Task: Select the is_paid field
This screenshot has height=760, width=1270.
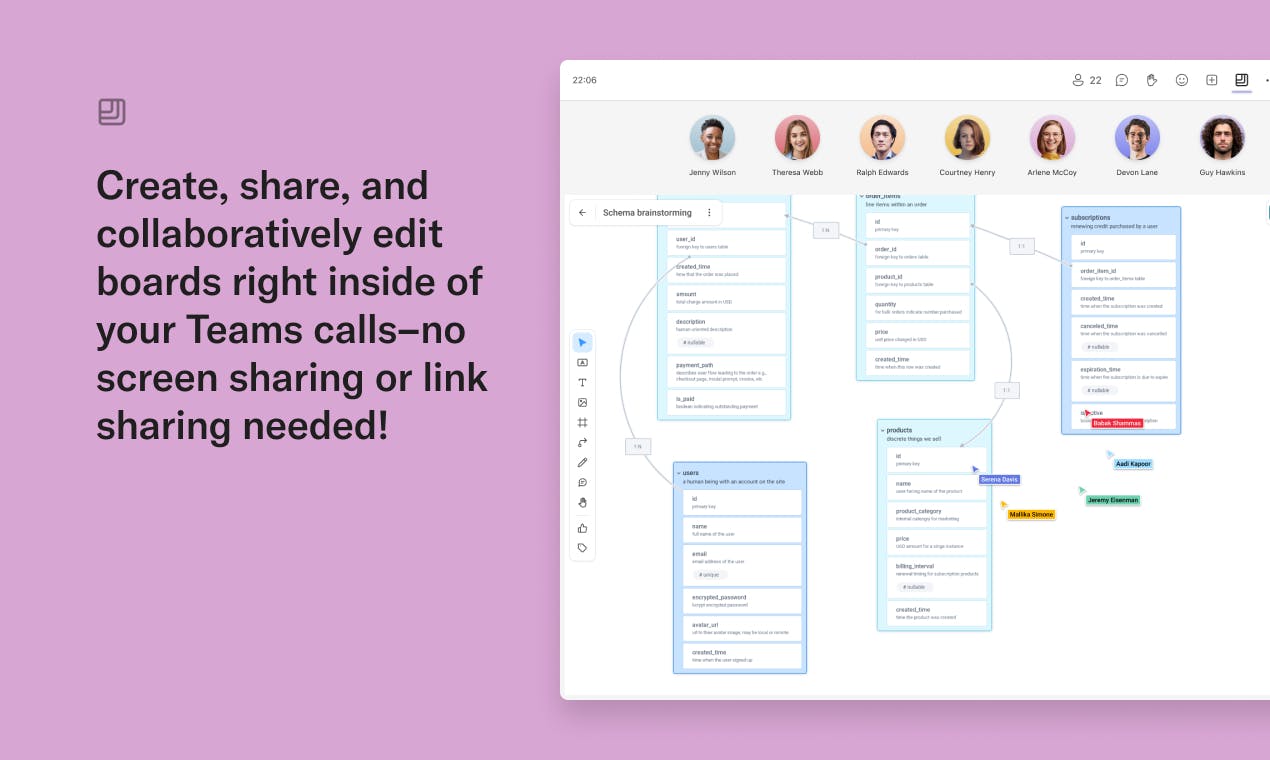Action: click(727, 402)
